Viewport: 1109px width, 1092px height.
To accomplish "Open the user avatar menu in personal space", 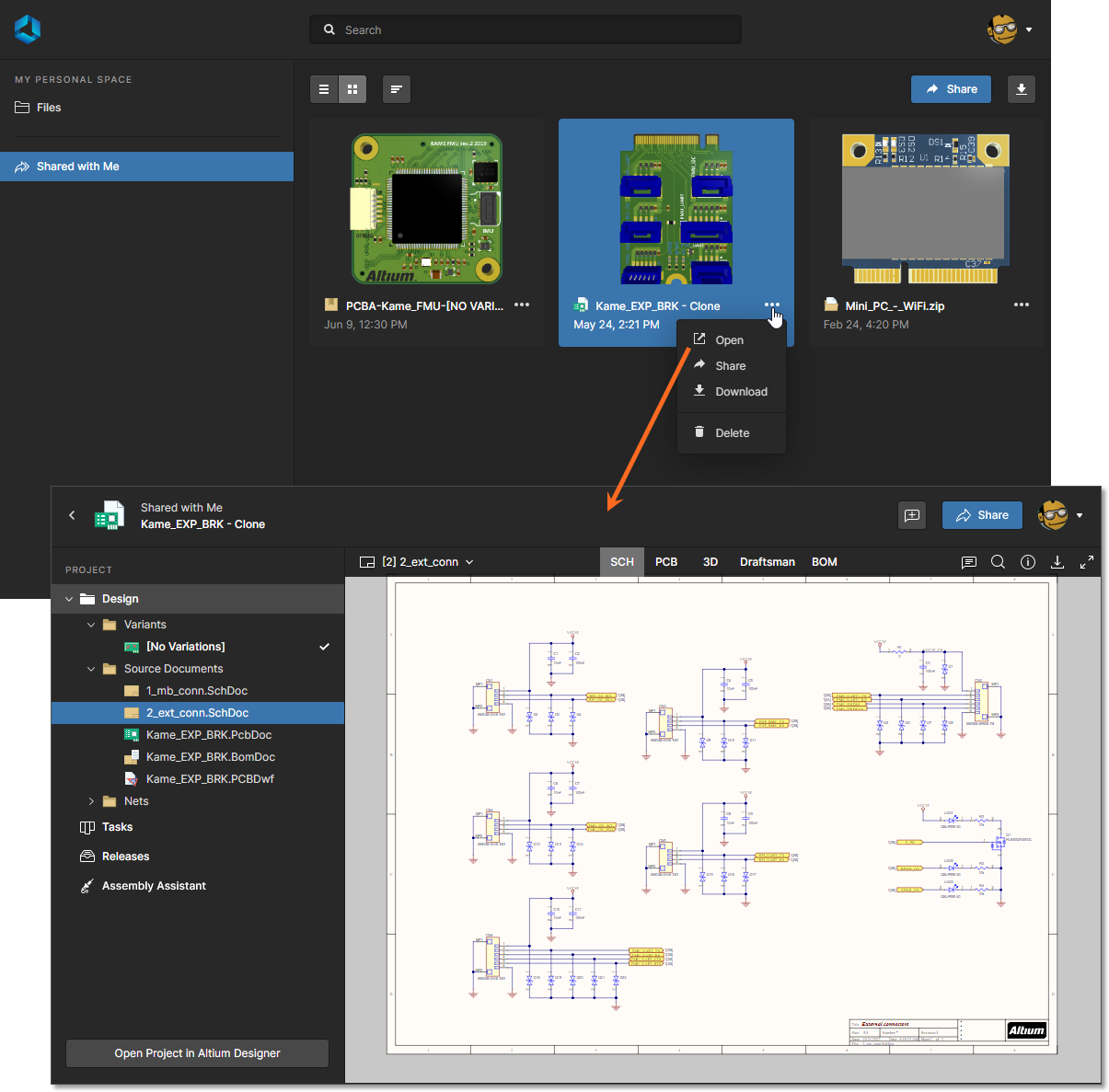I will (x=1010, y=29).
